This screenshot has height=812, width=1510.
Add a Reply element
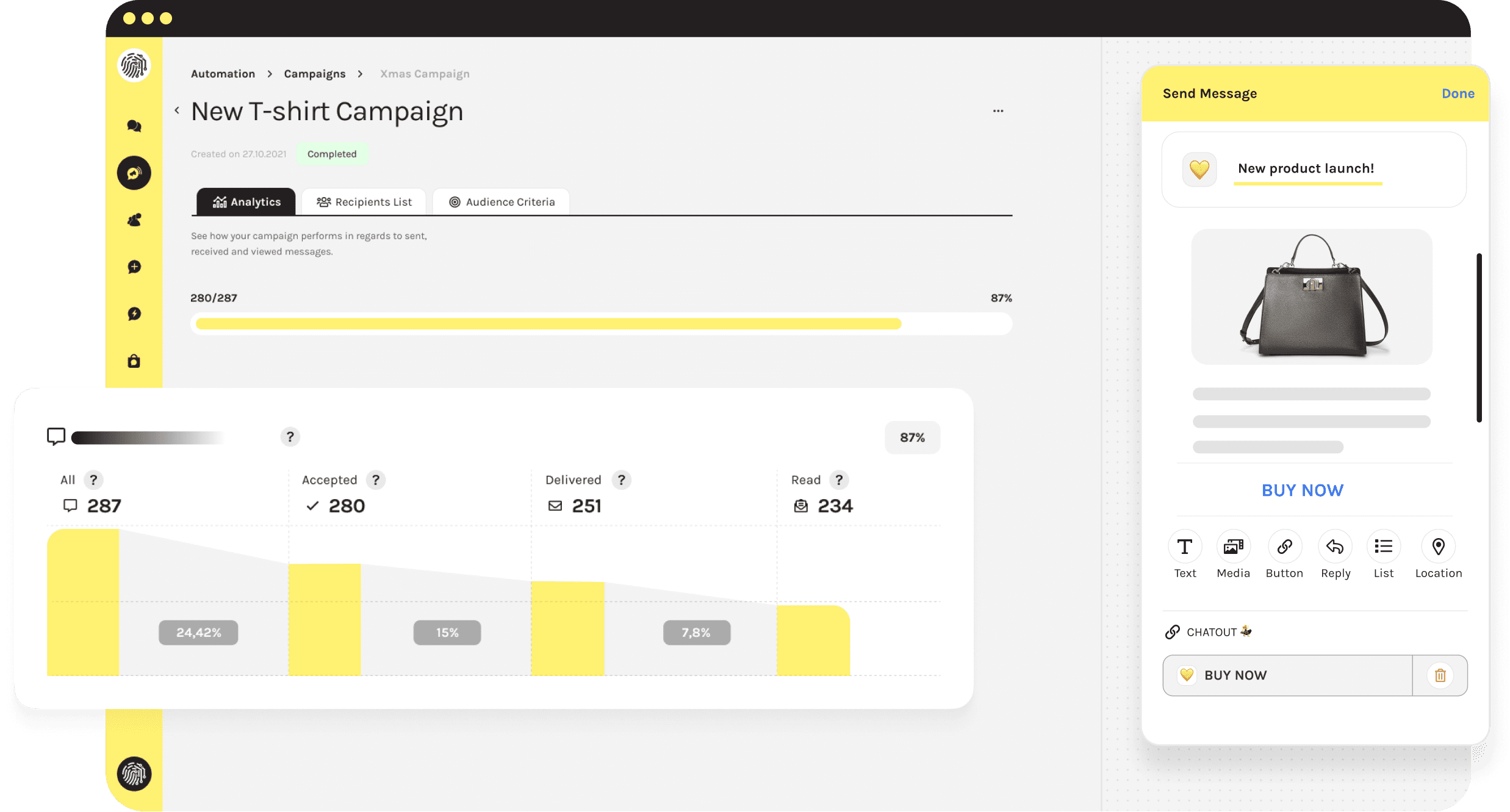[x=1335, y=547]
